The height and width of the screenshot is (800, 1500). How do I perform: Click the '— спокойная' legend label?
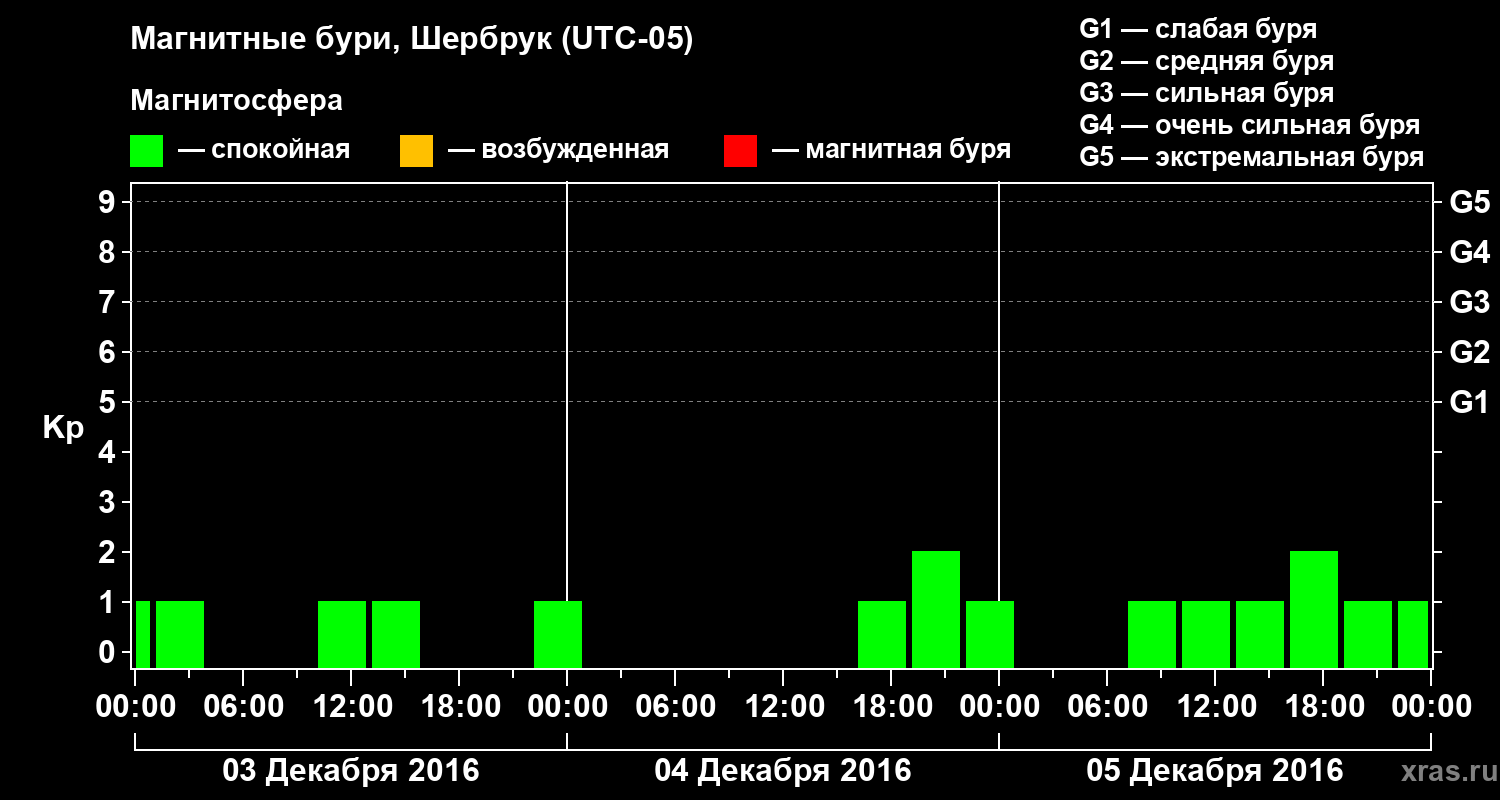(264, 151)
